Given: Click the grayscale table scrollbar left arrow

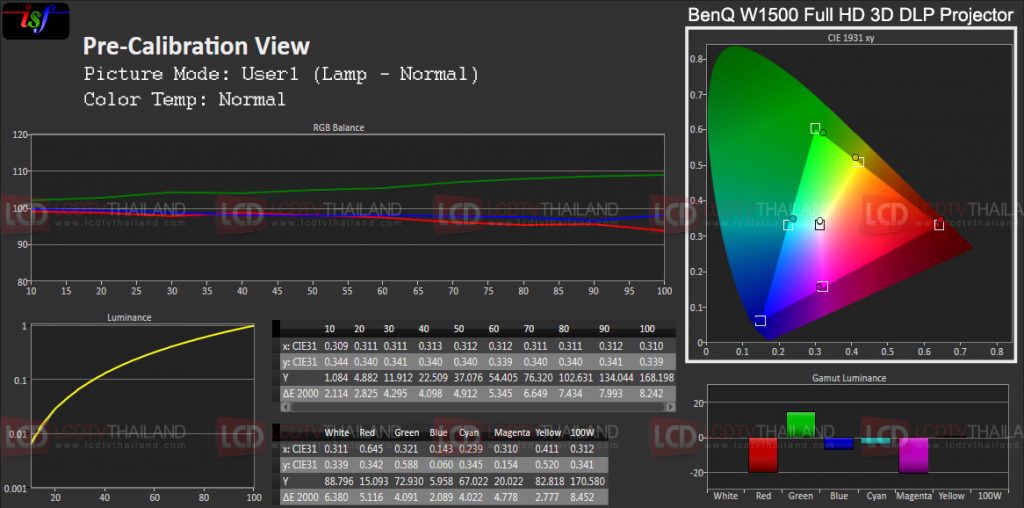Looking at the screenshot, I should (285, 407).
